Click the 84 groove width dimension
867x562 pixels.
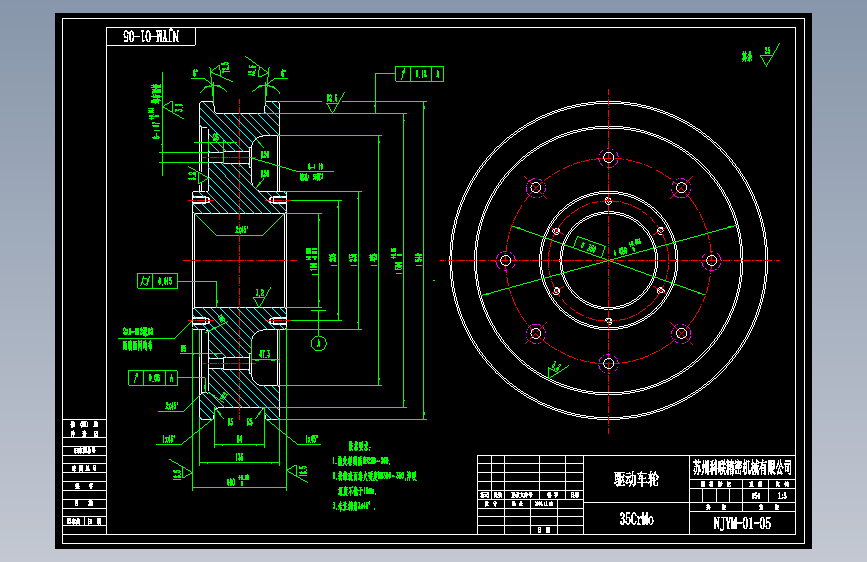point(239,439)
